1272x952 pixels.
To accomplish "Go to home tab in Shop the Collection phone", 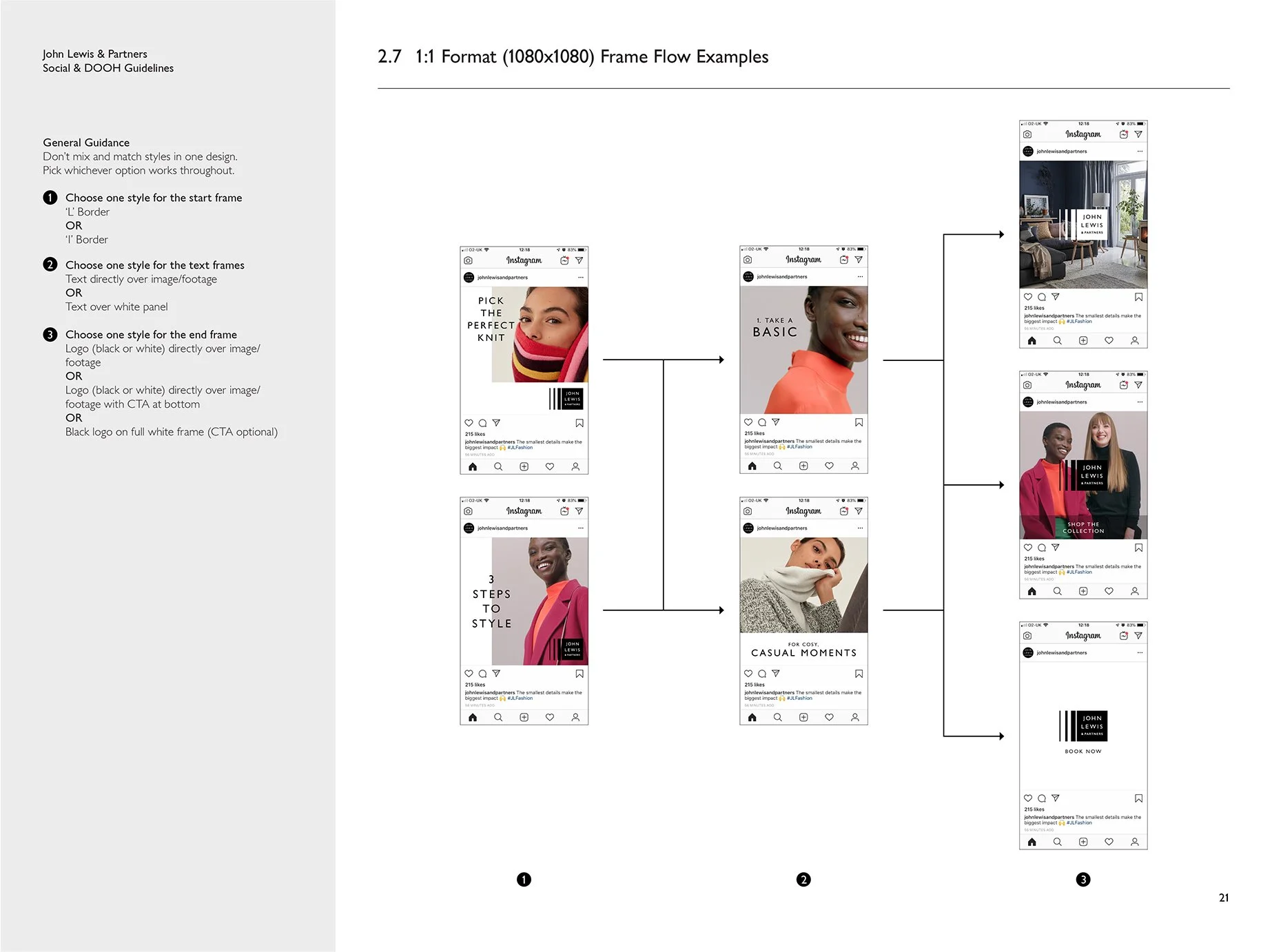I will 1032,591.
